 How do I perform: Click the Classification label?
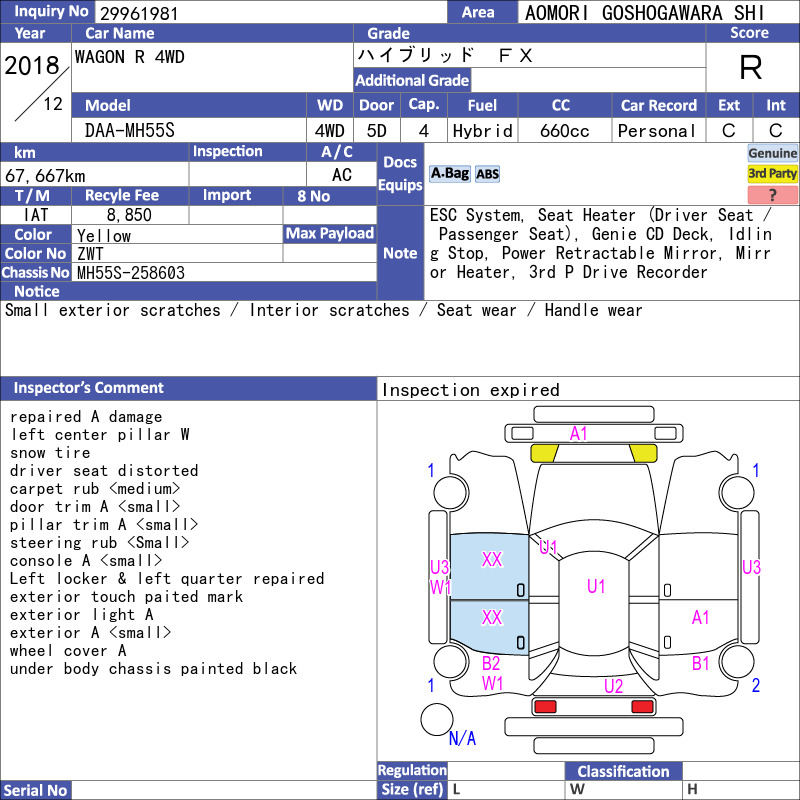623,771
